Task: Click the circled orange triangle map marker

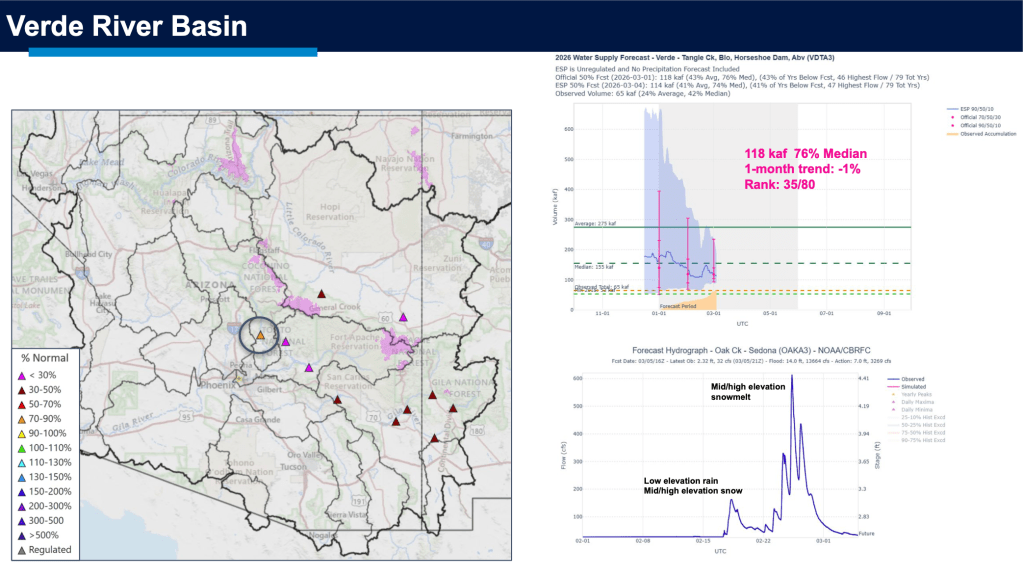Action: pos(260,337)
